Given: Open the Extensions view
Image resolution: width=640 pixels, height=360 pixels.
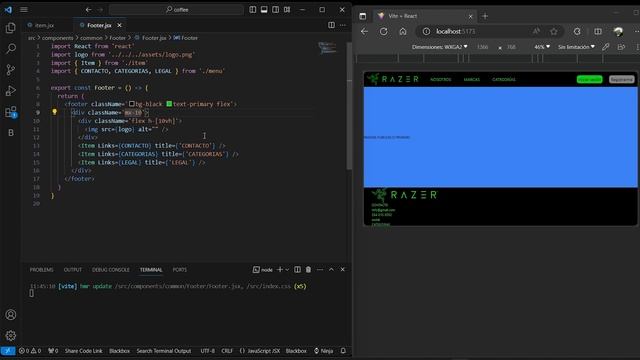Looking at the screenshot, I should [x=11, y=112].
